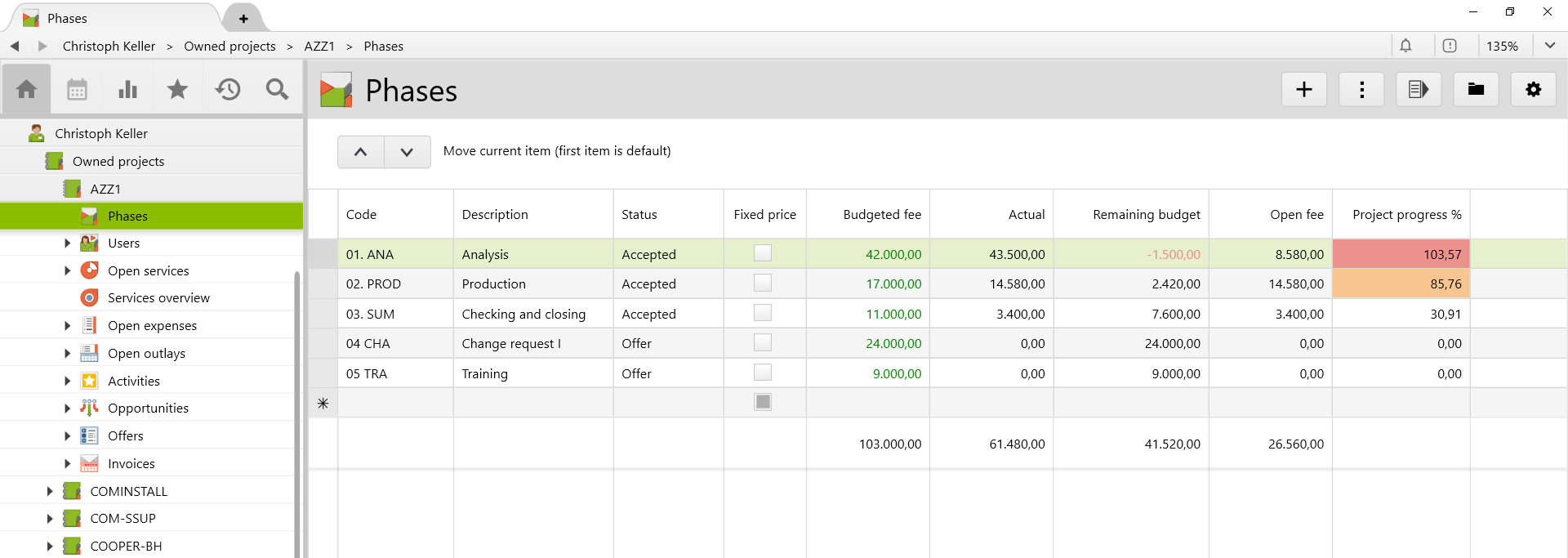Open the search magnifier icon

[x=278, y=90]
